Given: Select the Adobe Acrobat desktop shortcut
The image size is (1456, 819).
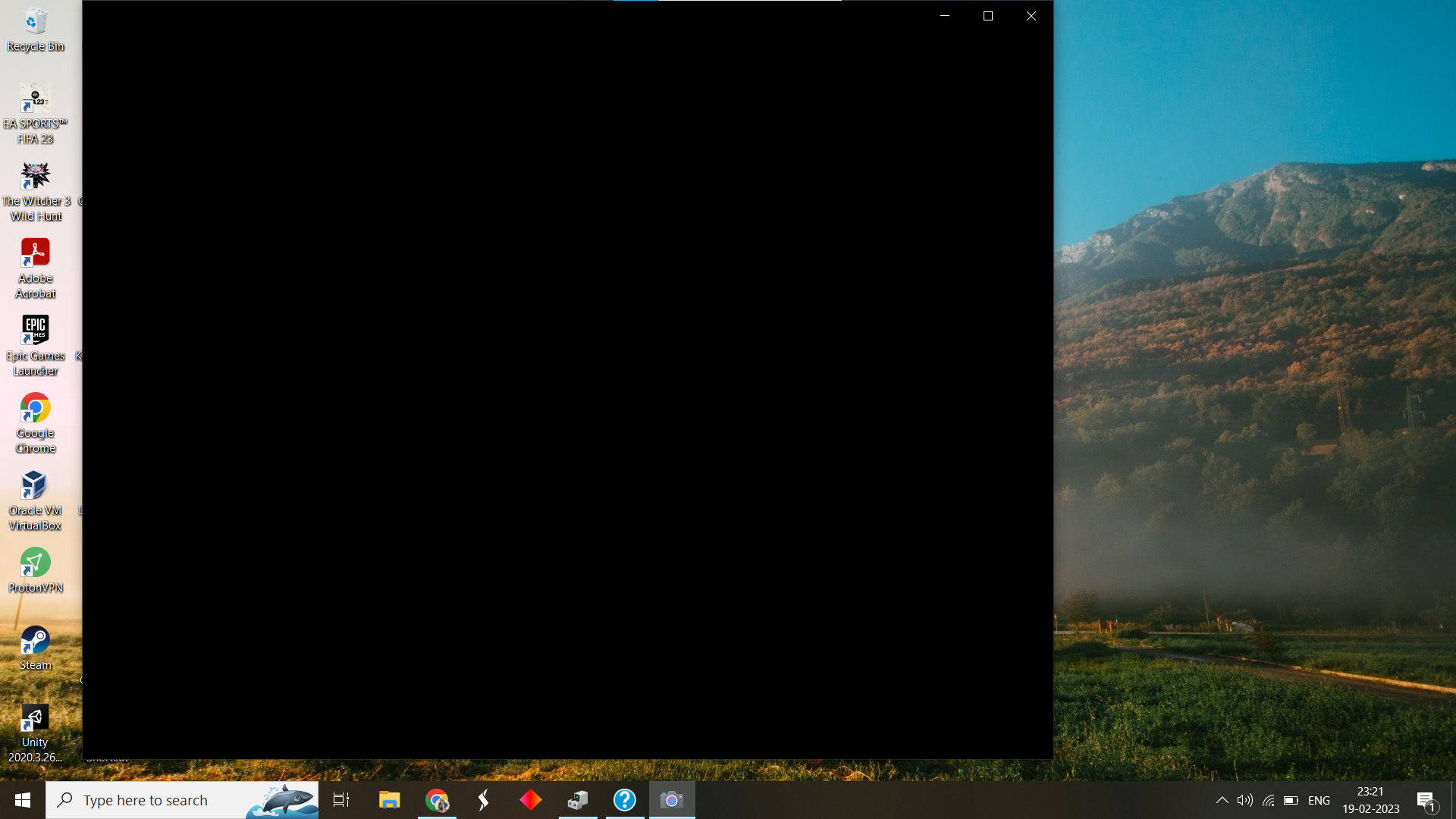Looking at the screenshot, I should tap(35, 268).
